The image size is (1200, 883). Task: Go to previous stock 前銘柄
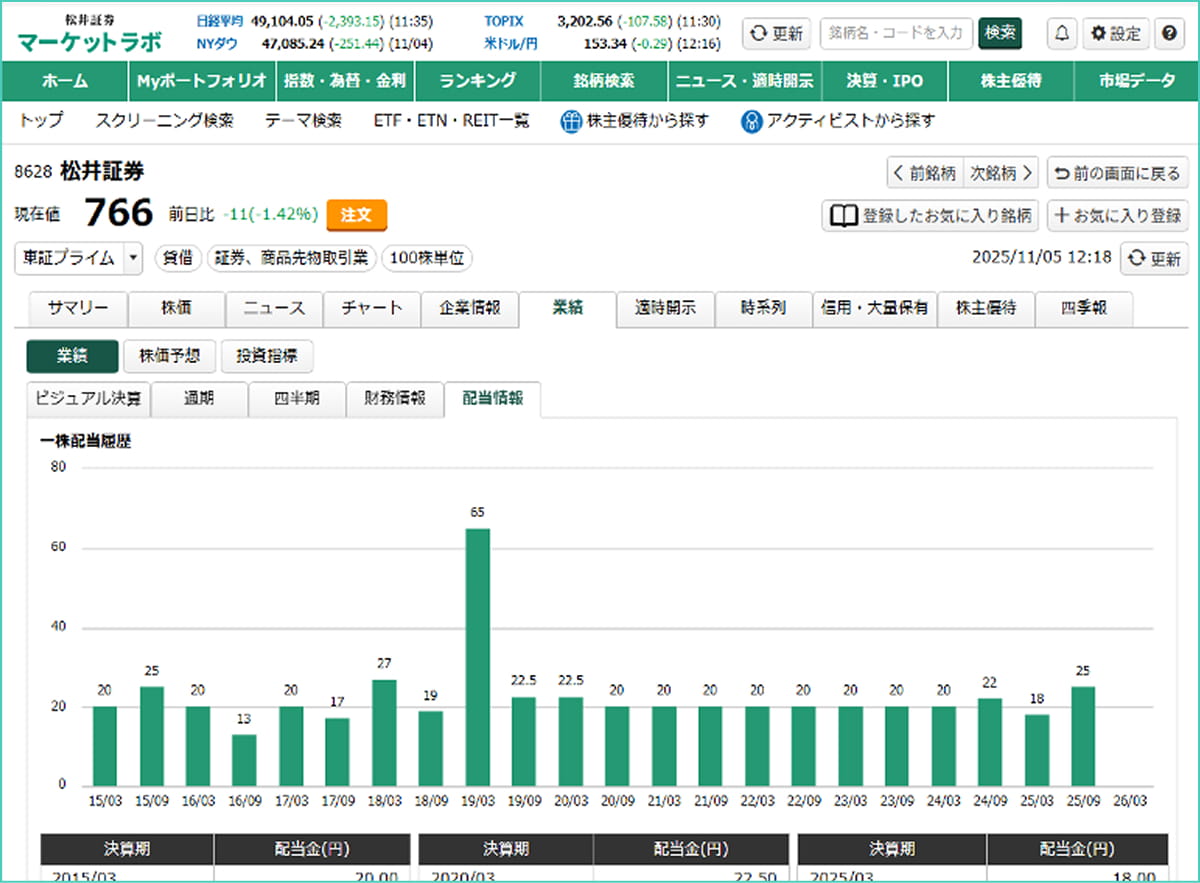(x=925, y=173)
